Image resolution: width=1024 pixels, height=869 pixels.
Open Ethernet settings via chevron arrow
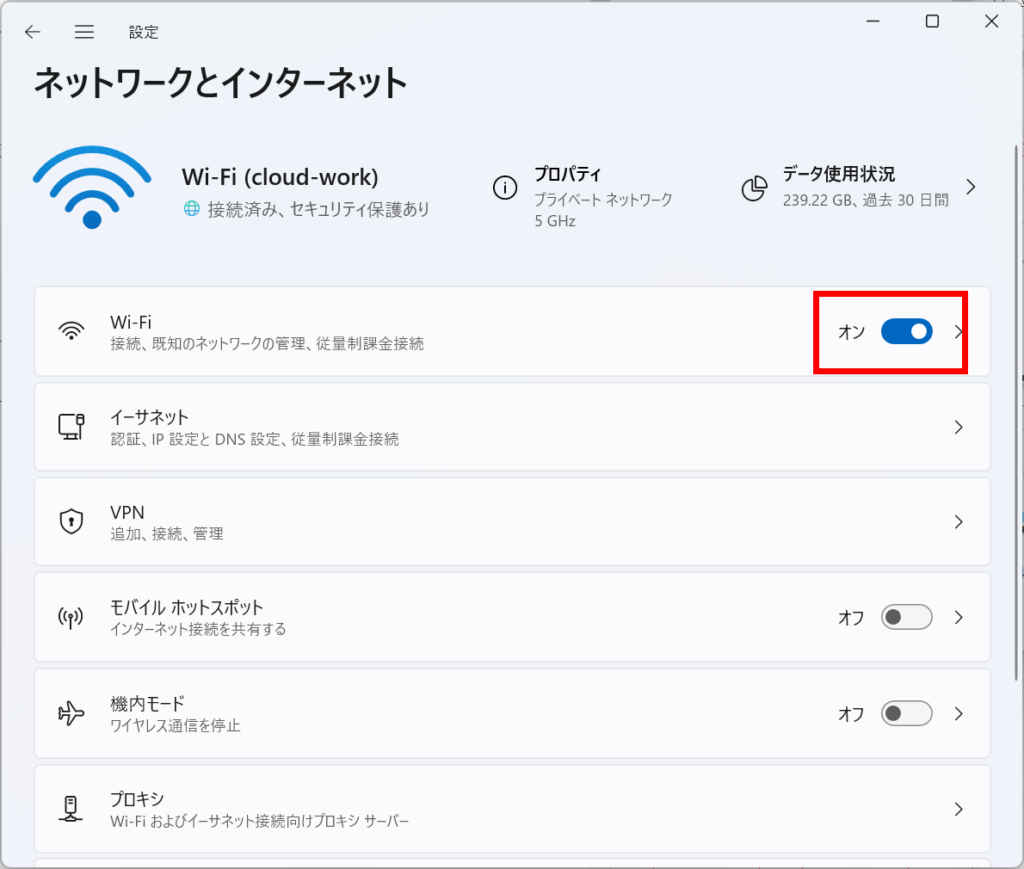958,427
